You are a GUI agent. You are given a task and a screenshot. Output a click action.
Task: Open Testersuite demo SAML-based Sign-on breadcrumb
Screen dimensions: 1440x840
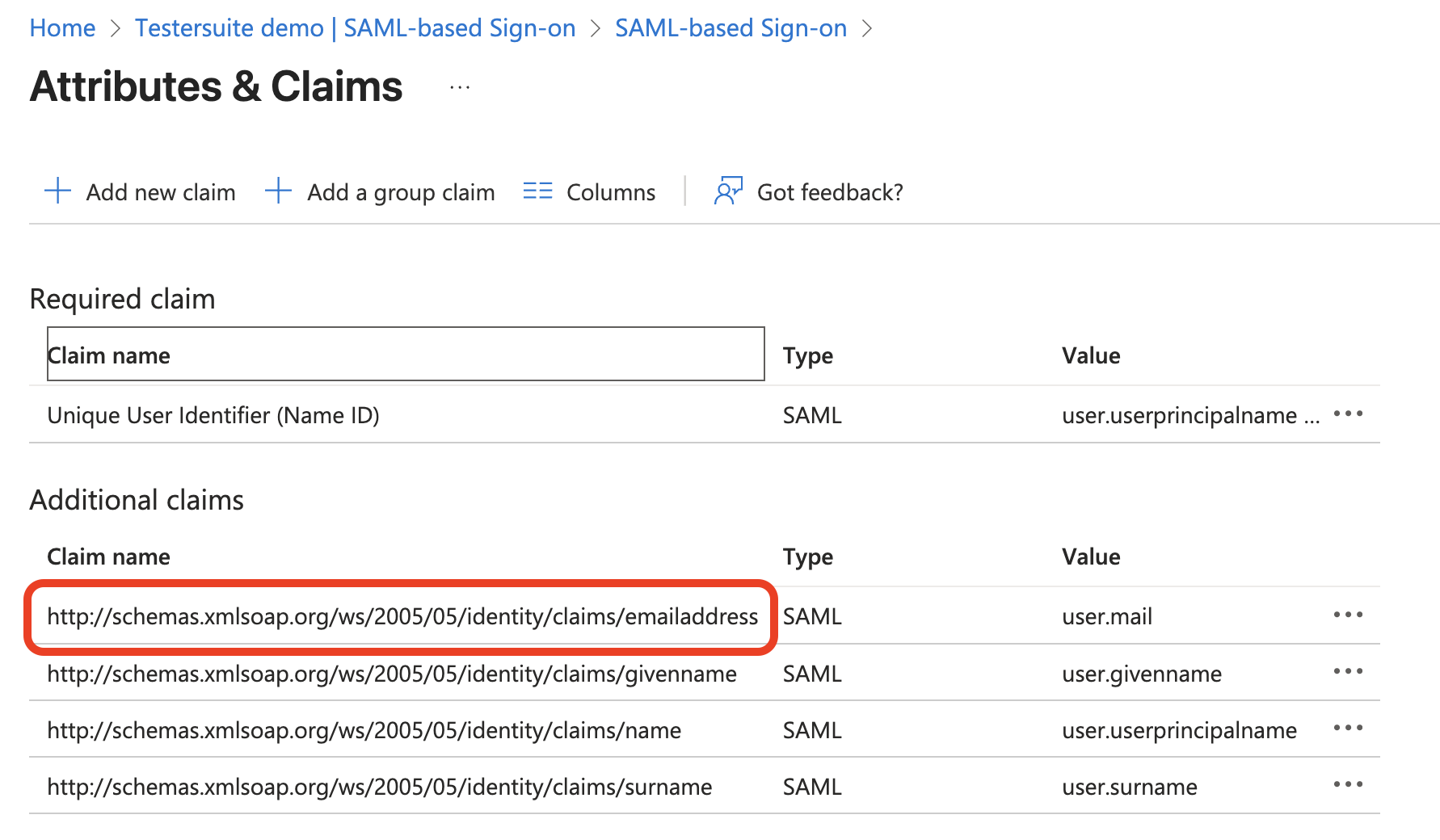coord(355,28)
